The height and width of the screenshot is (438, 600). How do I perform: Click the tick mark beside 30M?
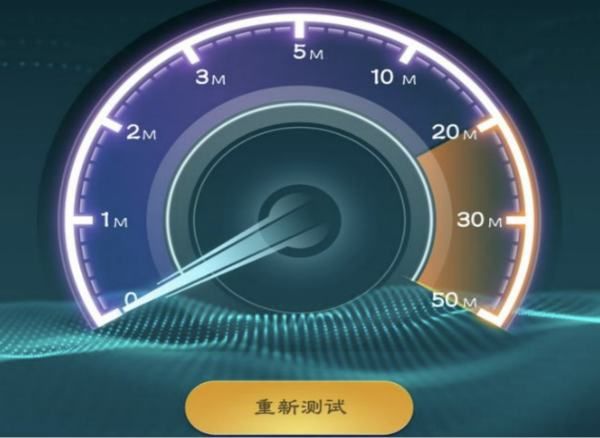tap(516, 221)
